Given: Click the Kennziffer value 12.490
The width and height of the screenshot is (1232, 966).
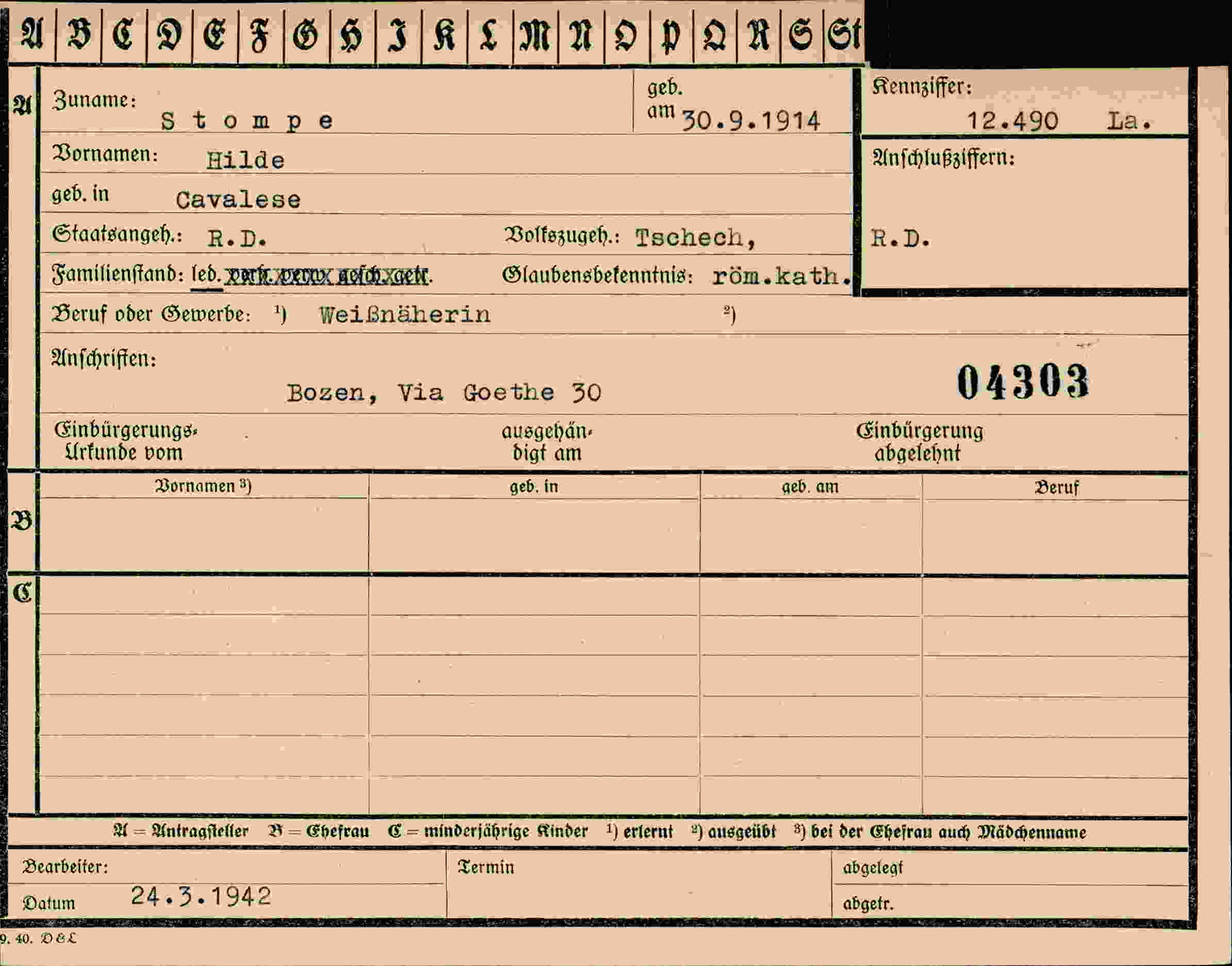Looking at the screenshot, I should (x=1012, y=121).
